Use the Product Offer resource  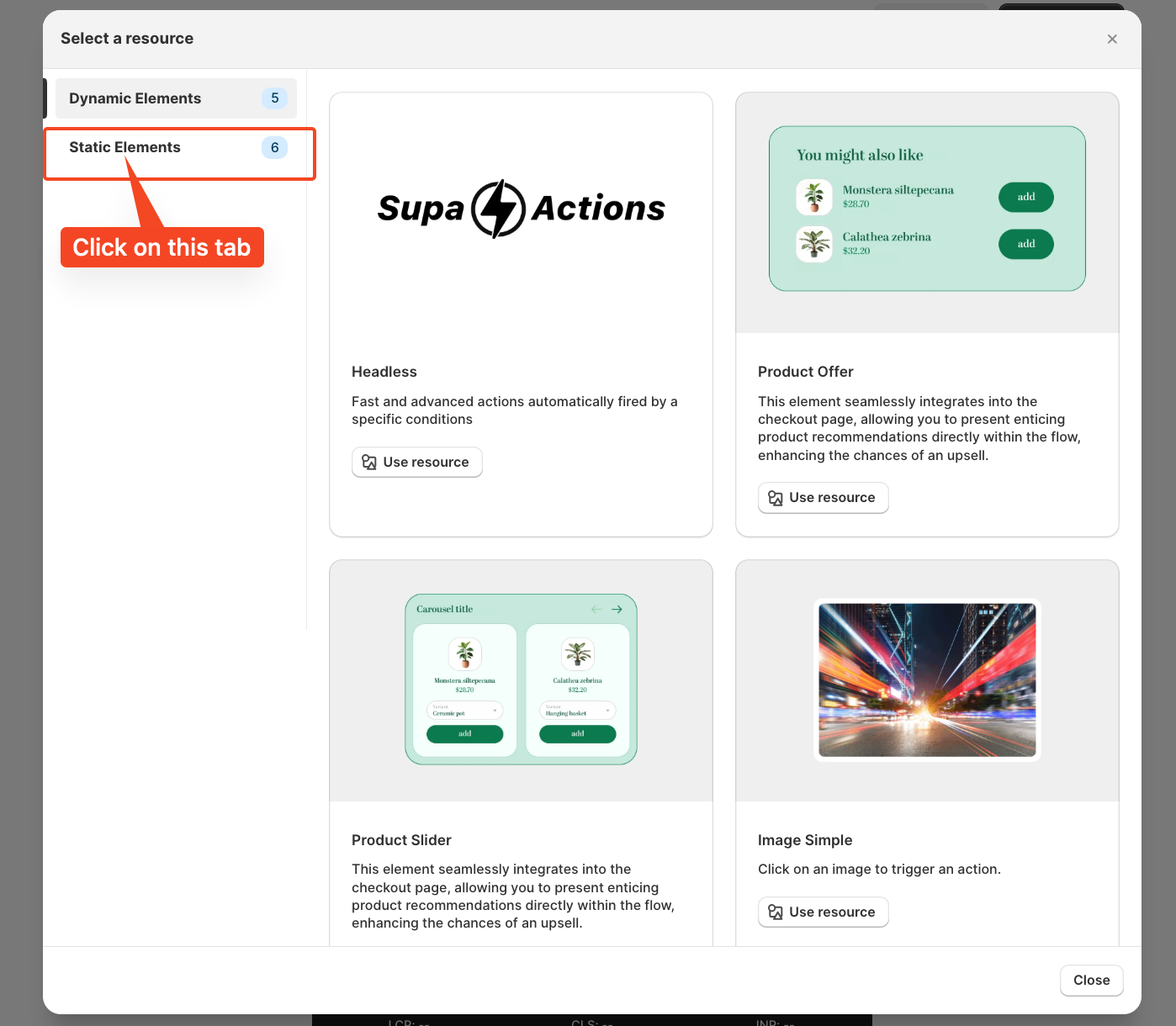823,498
